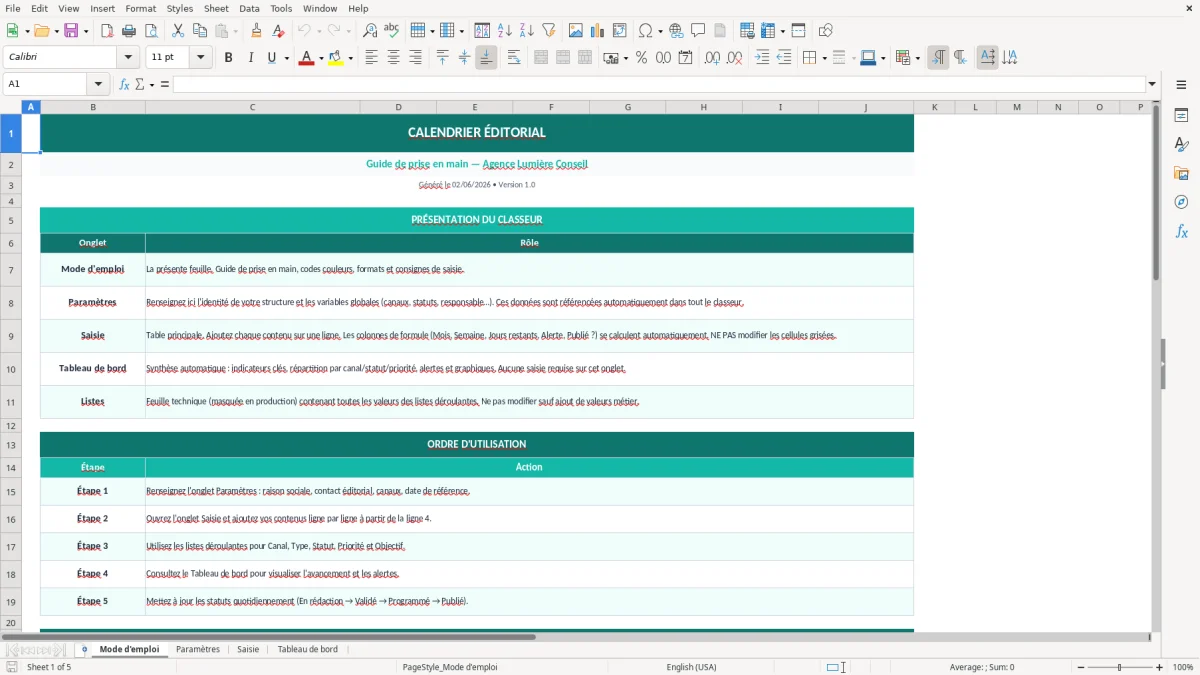1200x675 pixels.
Task: Open Find & Replace from the toolbar
Action: [370, 31]
